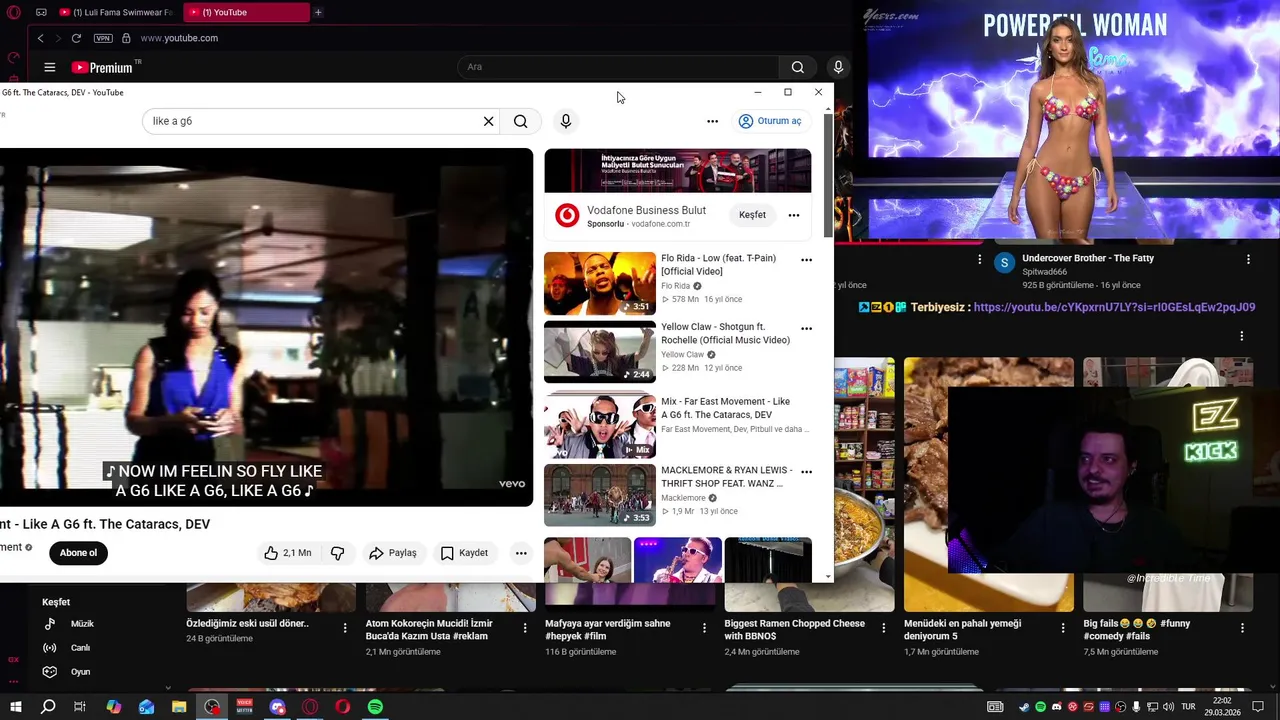
Task: Like the Like A G6 video
Action: pos(287,553)
